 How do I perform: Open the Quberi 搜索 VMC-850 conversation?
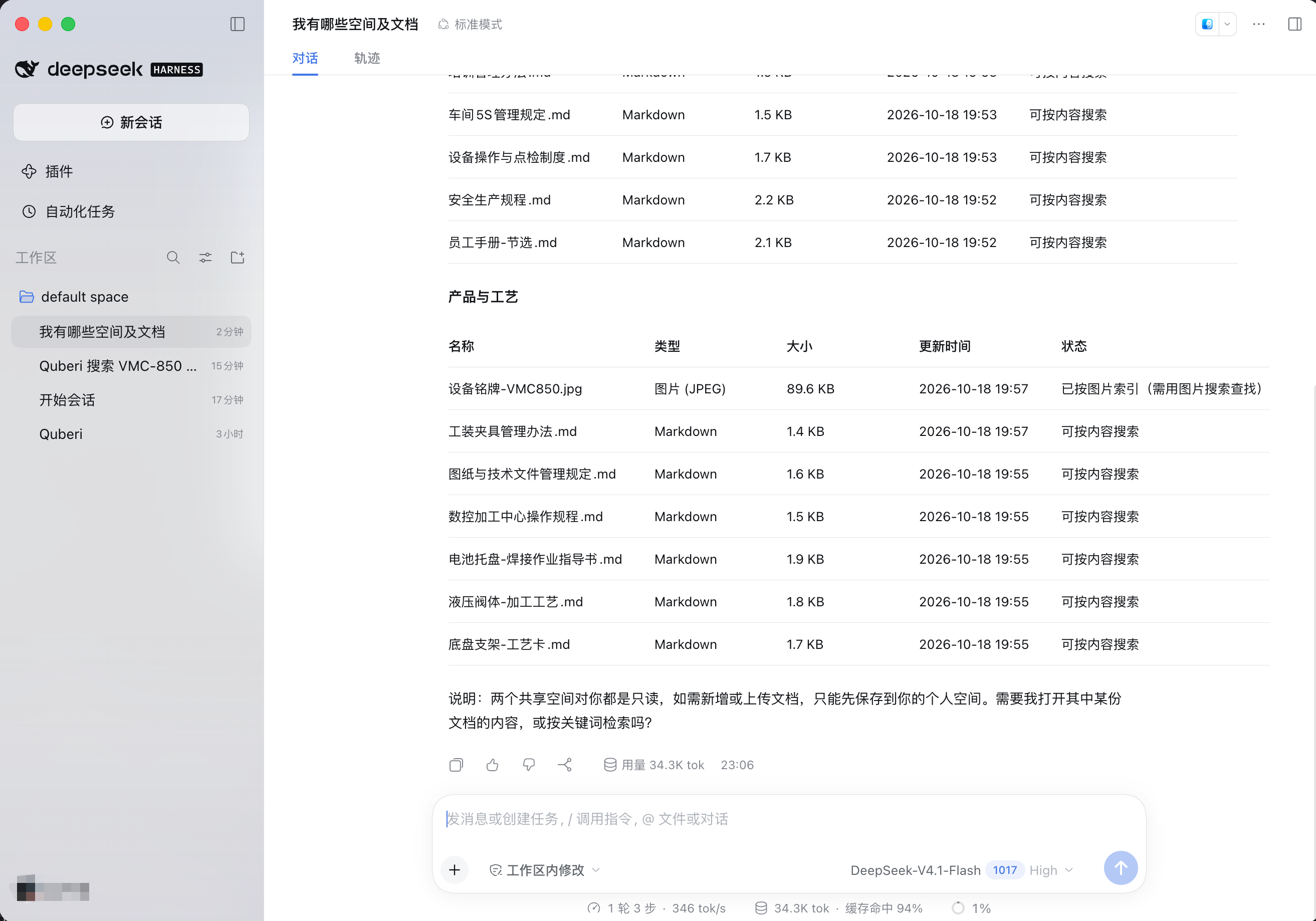point(131,366)
